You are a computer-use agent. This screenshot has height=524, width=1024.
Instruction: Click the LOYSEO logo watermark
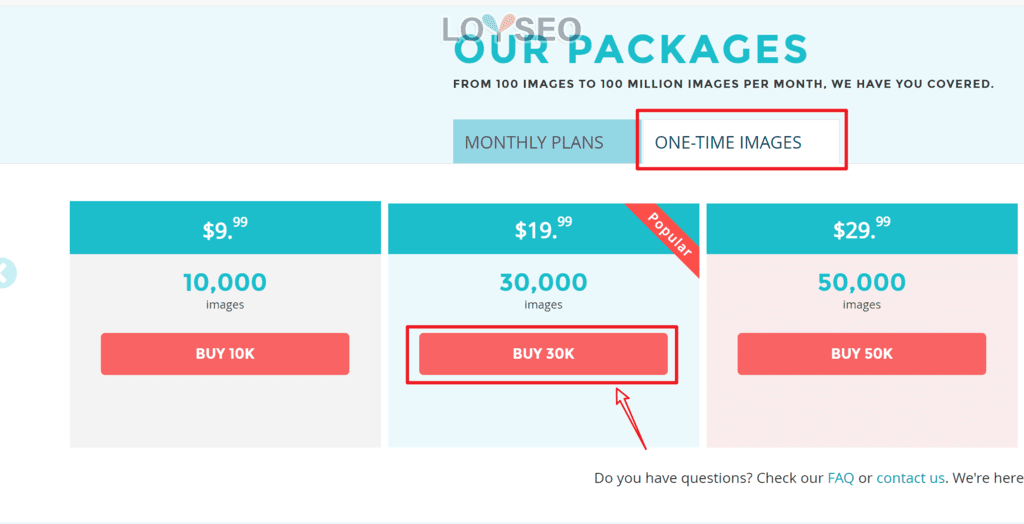pyautogui.click(x=511, y=29)
